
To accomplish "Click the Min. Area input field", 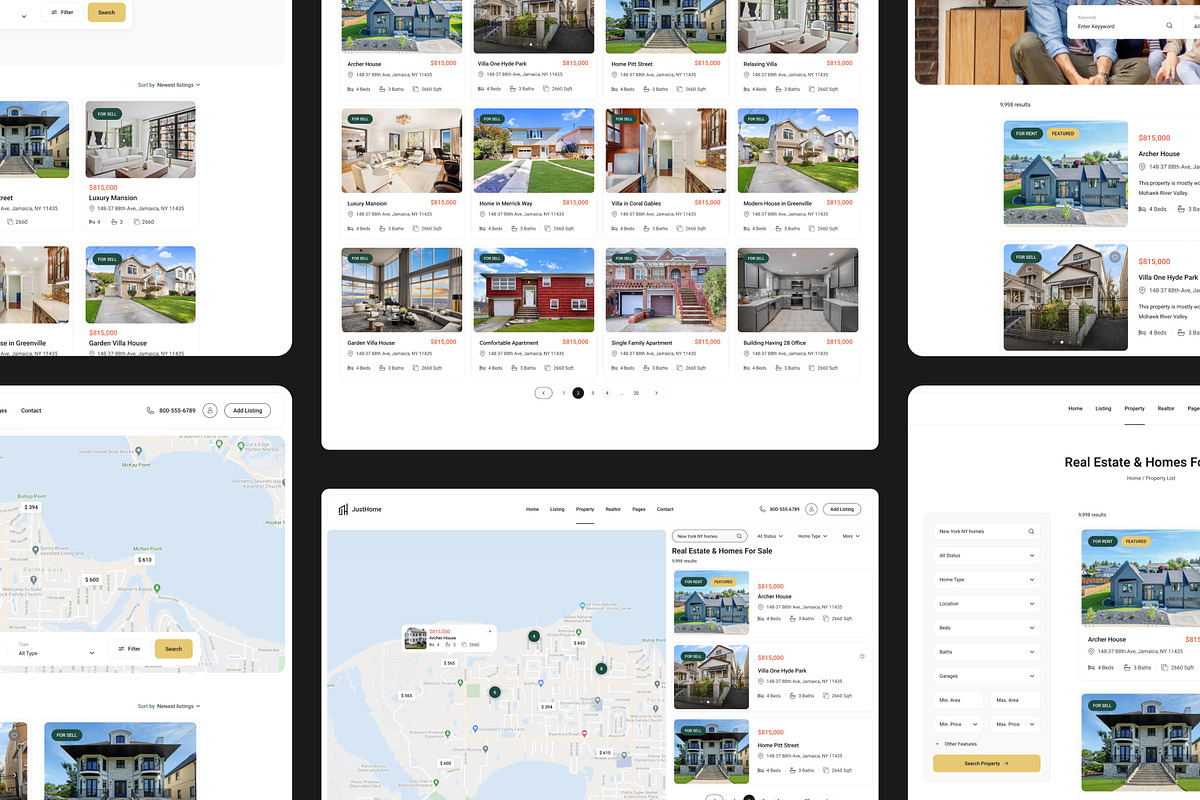I will click(958, 700).
